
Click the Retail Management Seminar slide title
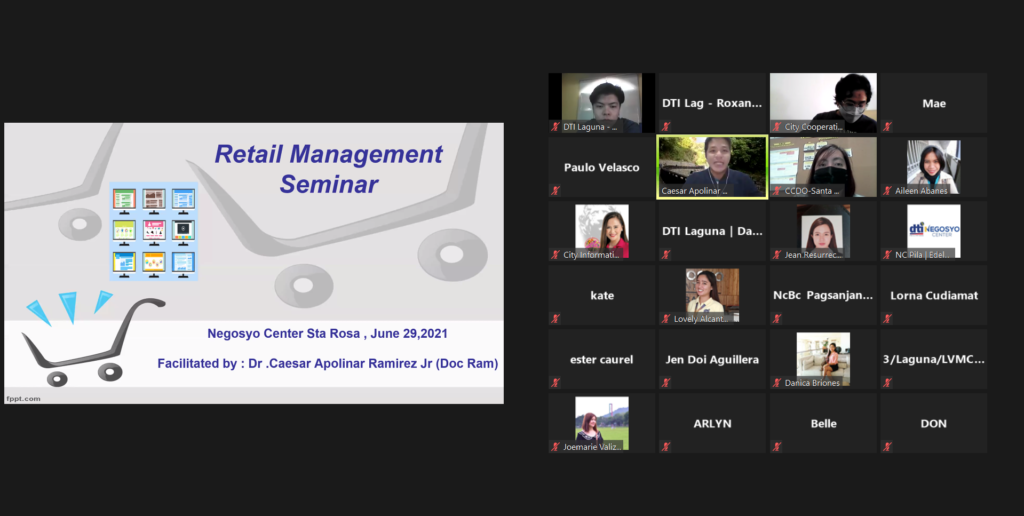(329, 169)
